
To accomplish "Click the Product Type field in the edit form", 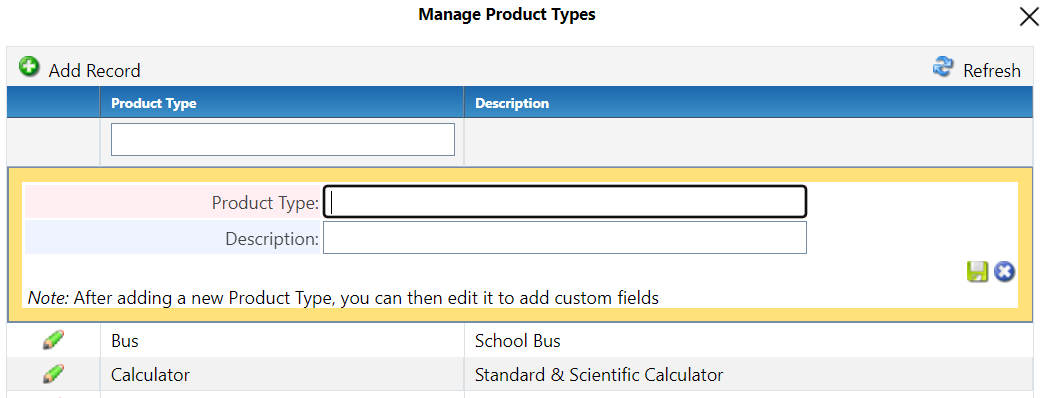I will point(565,202).
